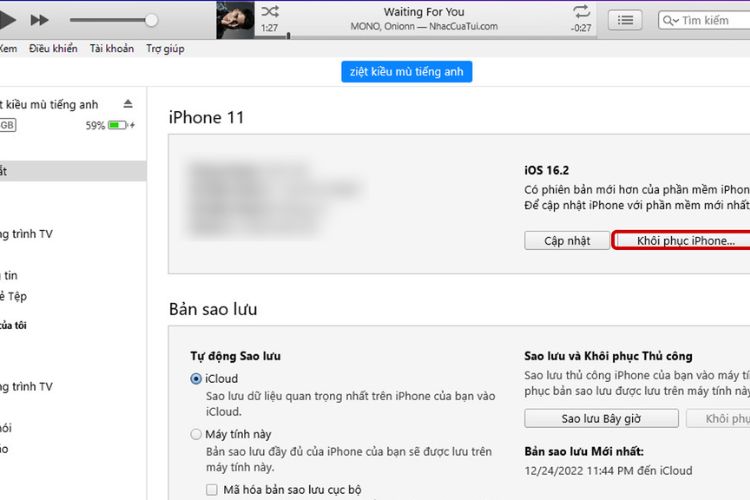Screen dimensions: 750x500
Task: Click the battery status icon in sidebar
Action: pyautogui.click(x=121, y=125)
